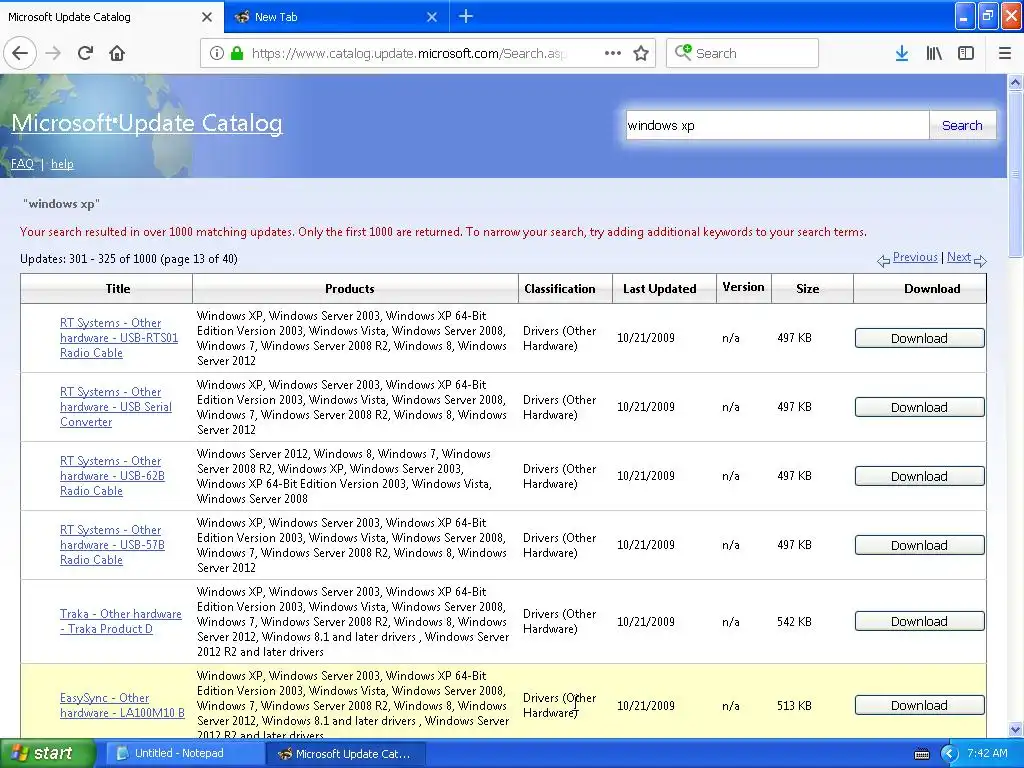Sort by the Version column header
The image size is (1024, 768).
pyautogui.click(x=743, y=287)
